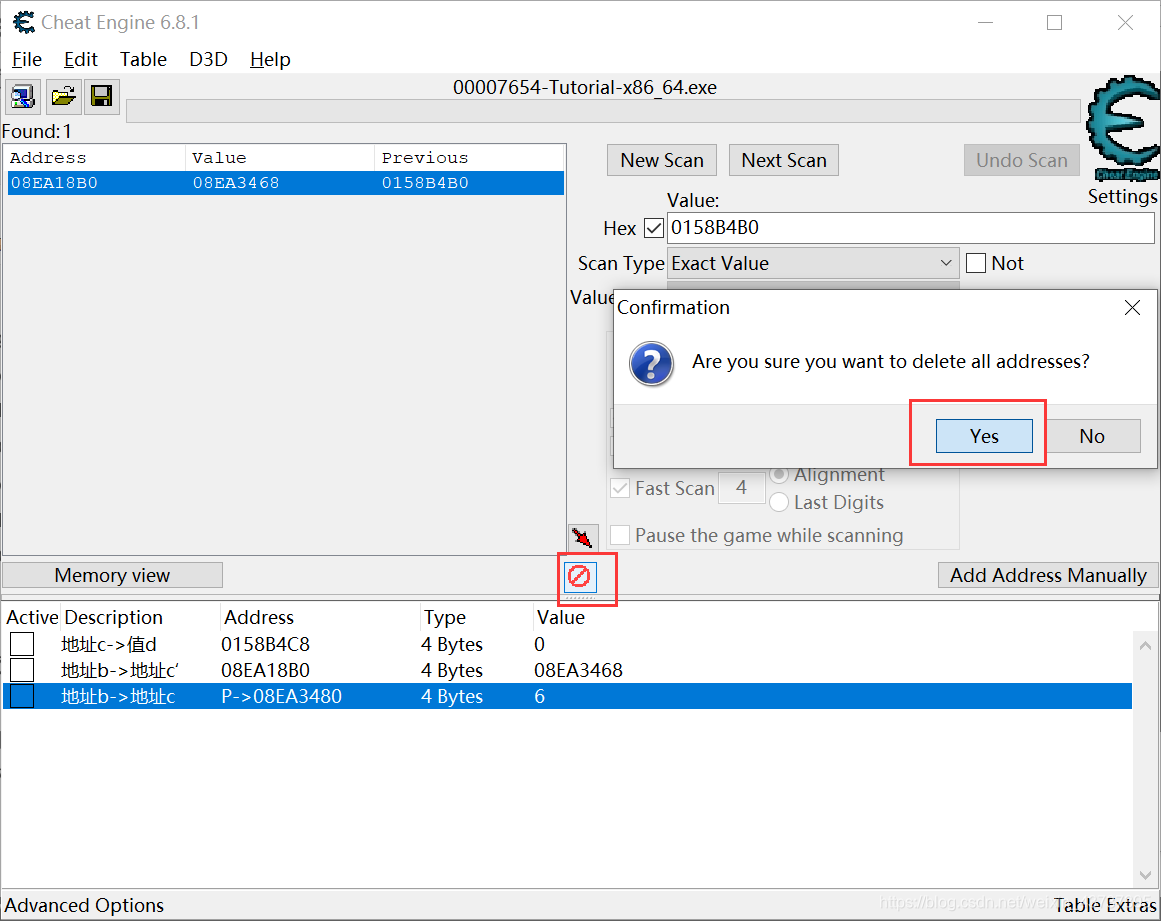
Task: Click 4 Bytes type of 0158B4C8 row
Action: click(x=452, y=645)
